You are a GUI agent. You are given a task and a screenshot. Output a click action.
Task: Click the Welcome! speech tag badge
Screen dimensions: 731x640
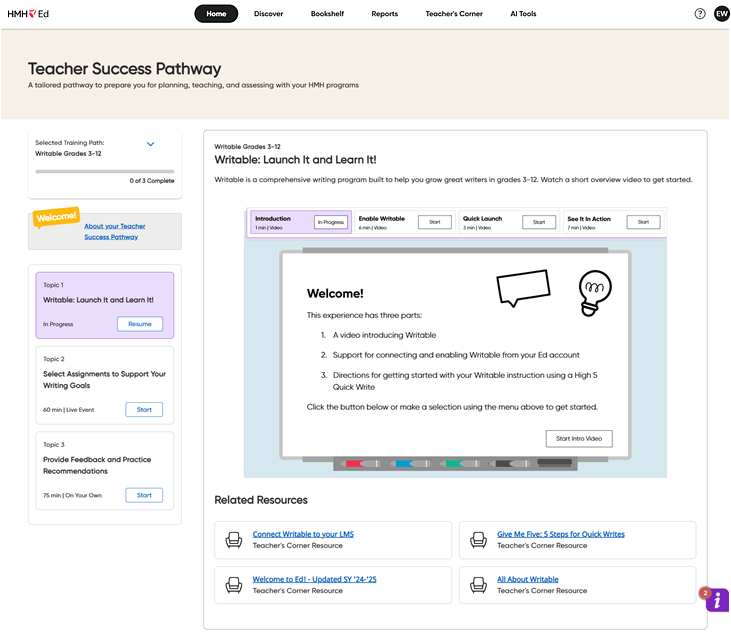pyautogui.click(x=56, y=217)
